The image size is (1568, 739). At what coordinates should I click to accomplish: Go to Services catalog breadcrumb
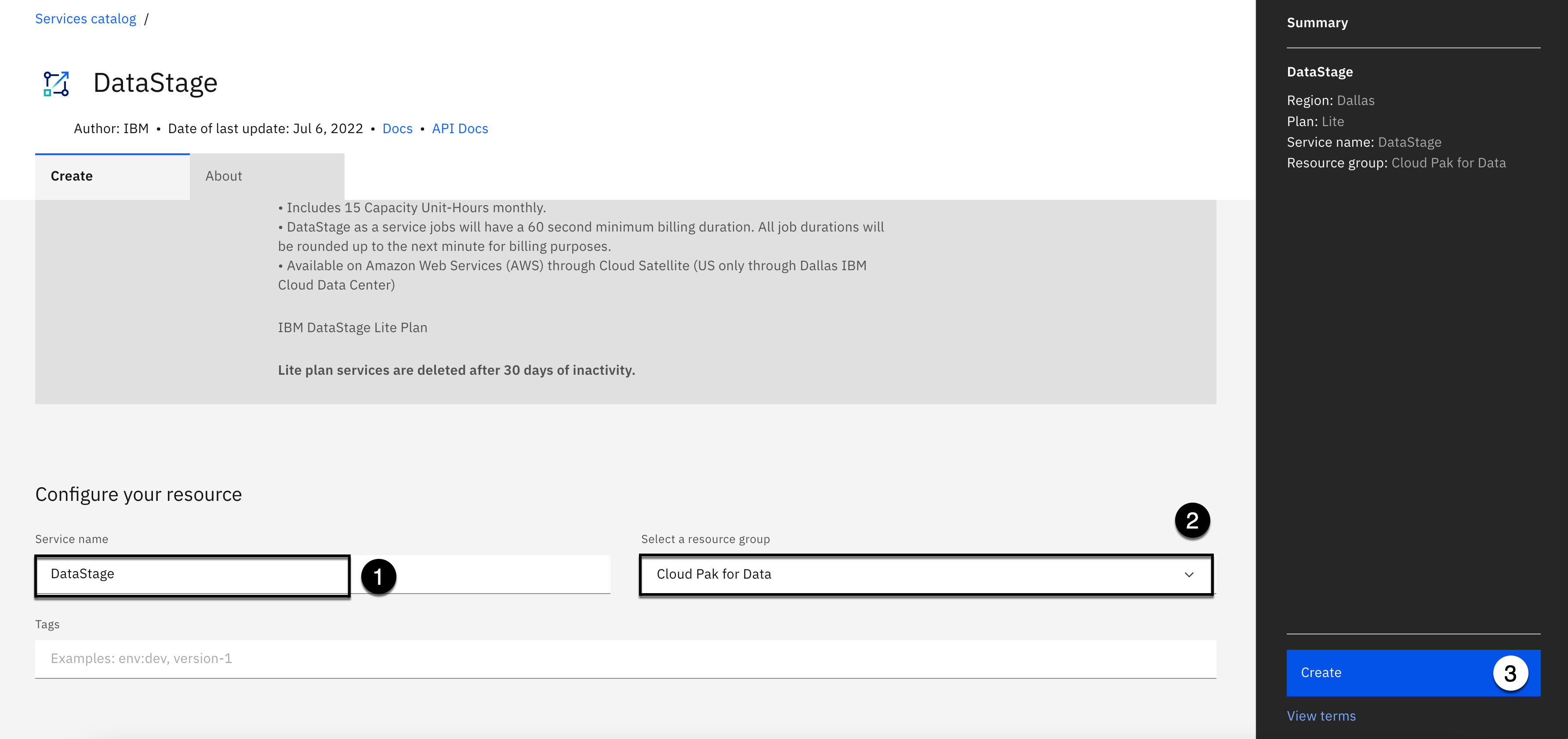click(85, 19)
